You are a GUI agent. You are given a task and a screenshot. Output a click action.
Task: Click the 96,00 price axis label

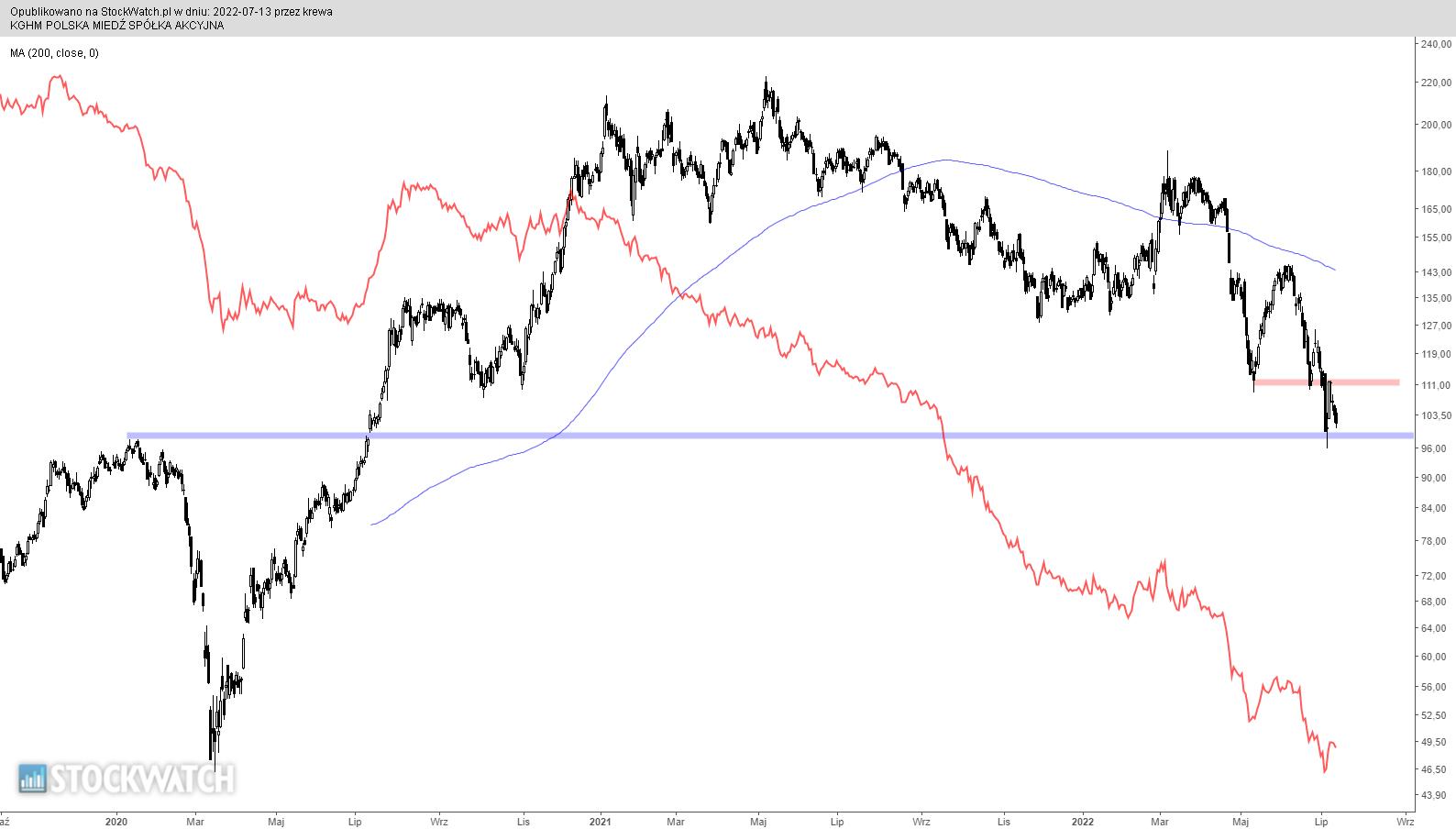point(1434,449)
